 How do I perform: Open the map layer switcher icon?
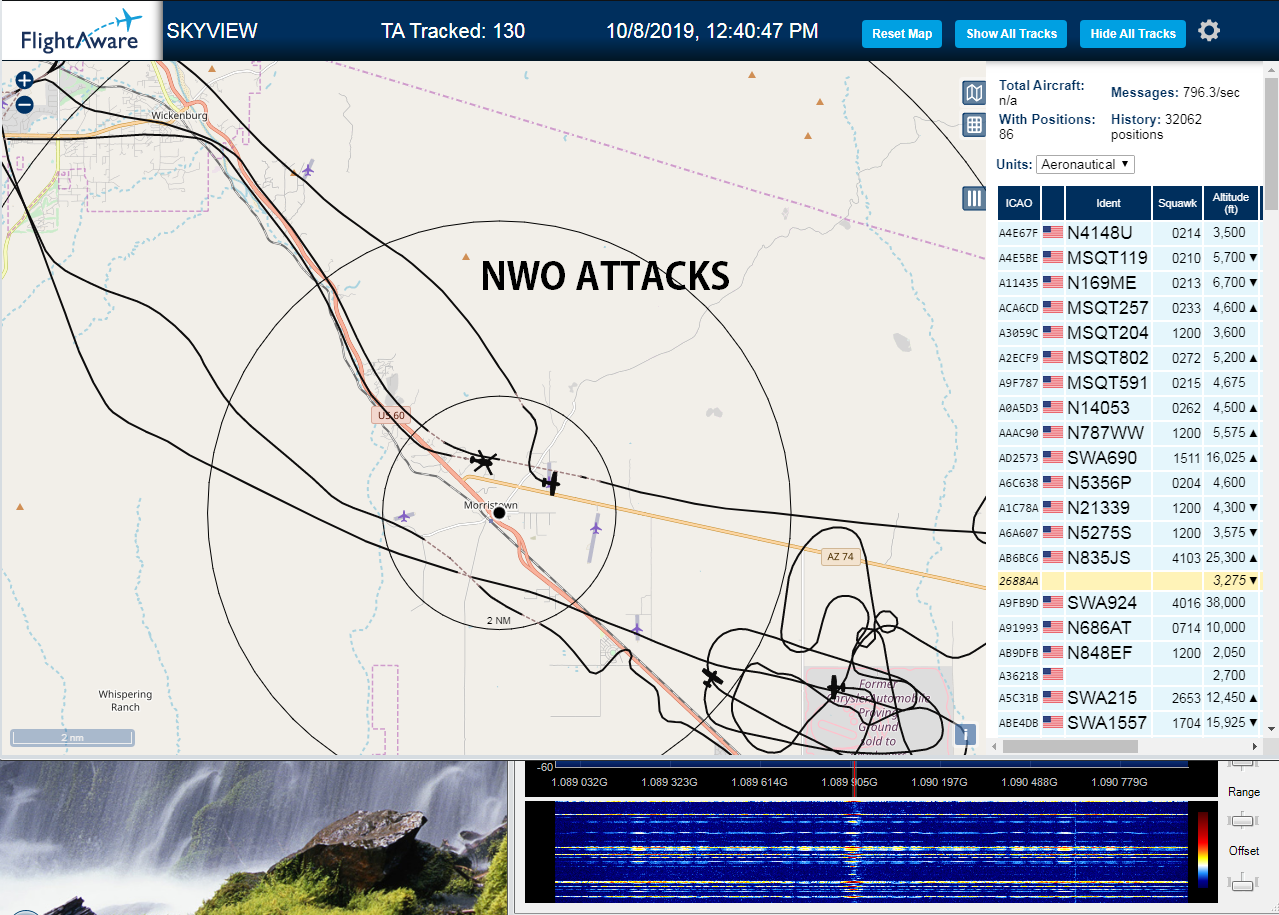click(974, 93)
